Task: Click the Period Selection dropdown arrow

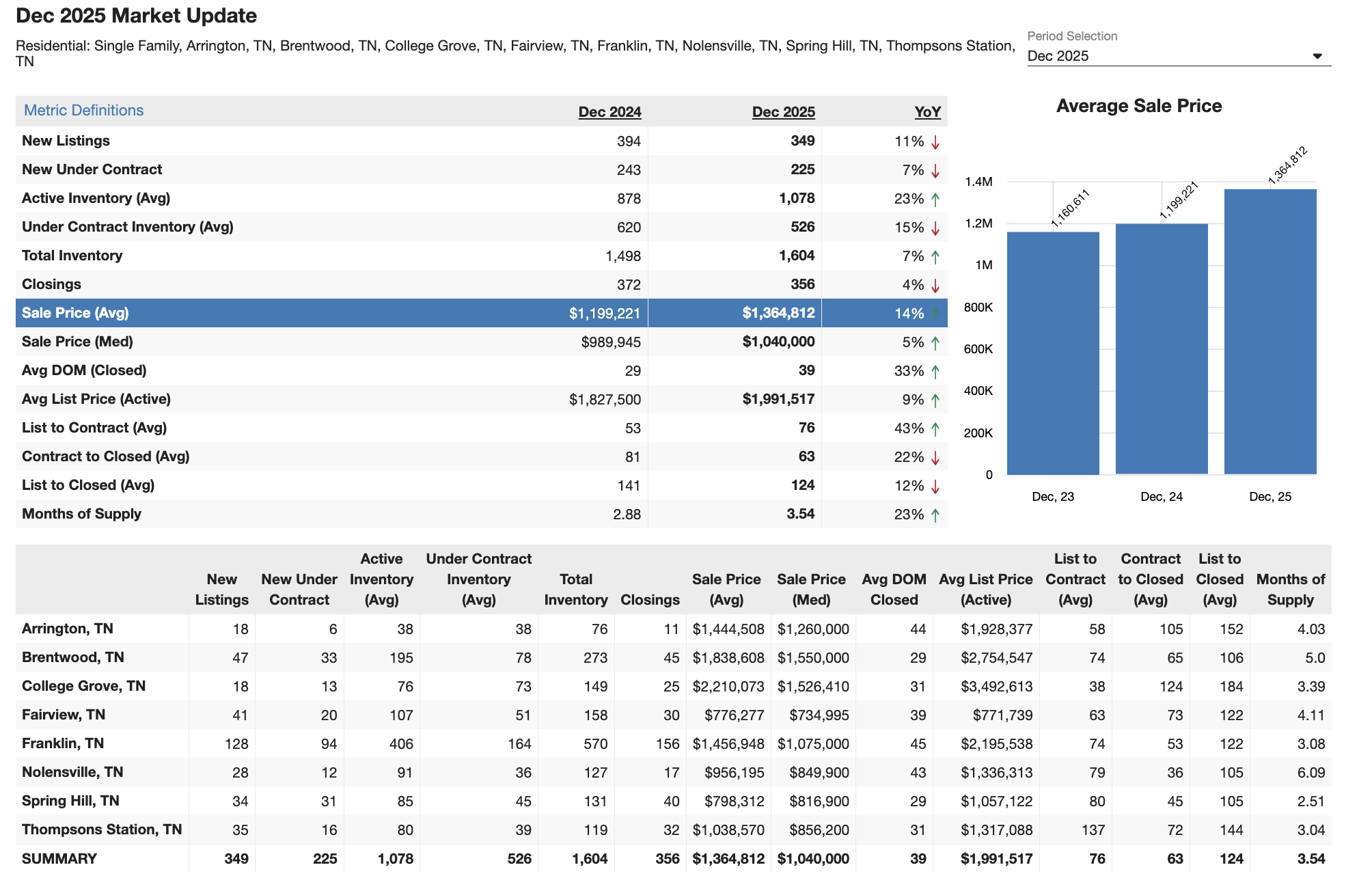Action: [1317, 56]
